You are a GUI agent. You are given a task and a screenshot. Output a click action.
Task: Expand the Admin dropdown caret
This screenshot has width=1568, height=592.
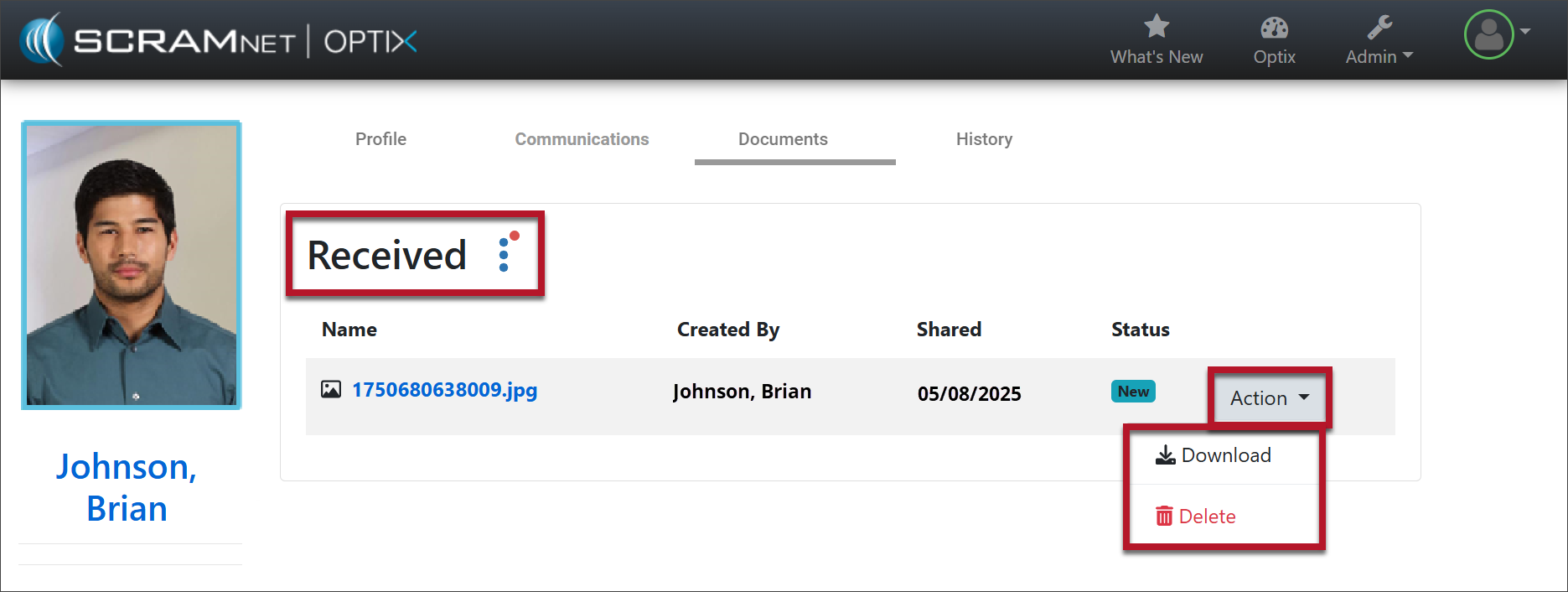pos(1408,55)
